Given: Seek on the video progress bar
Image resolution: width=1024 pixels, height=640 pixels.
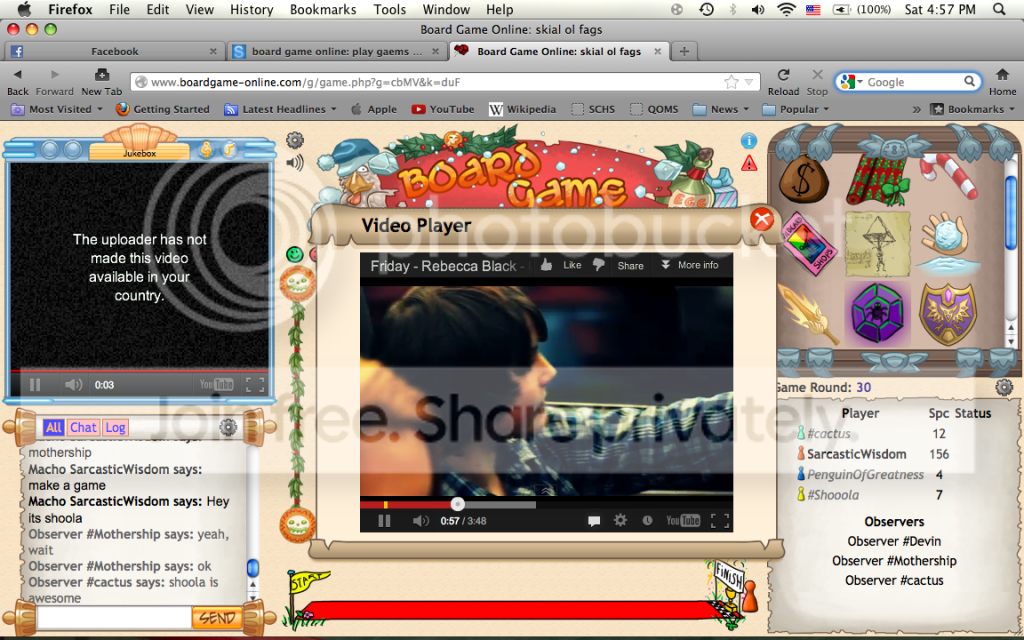Looking at the screenshot, I should 546,504.
